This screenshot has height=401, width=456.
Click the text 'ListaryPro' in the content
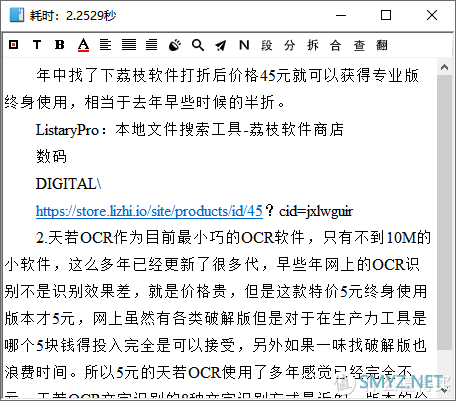tap(67, 130)
